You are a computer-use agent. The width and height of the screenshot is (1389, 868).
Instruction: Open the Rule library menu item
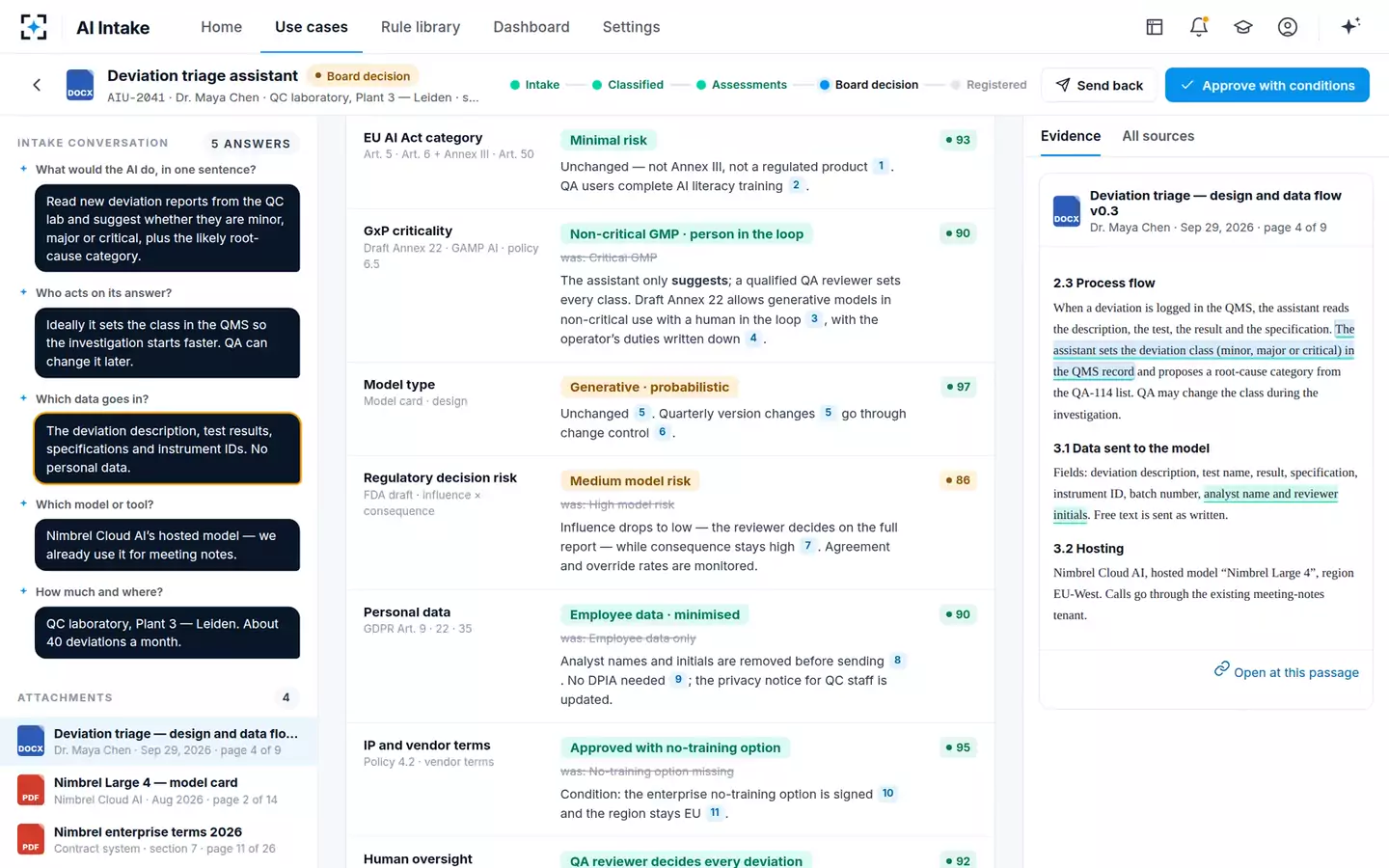tap(421, 27)
